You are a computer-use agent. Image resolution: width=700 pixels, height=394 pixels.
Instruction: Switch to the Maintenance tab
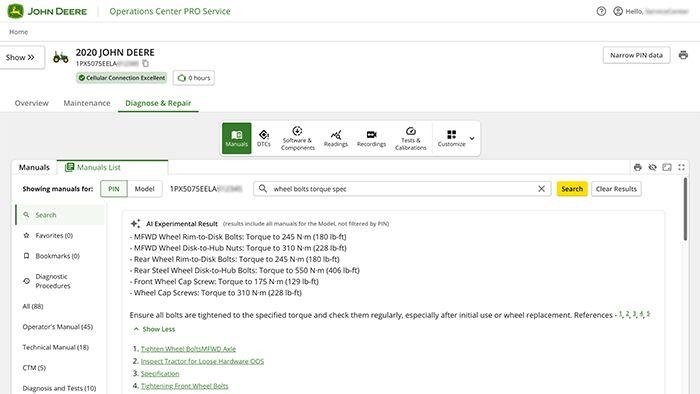pyautogui.click(x=87, y=103)
